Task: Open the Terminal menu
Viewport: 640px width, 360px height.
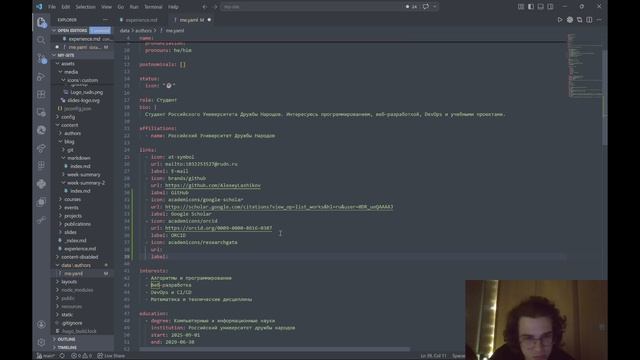Action: (153, 7)
